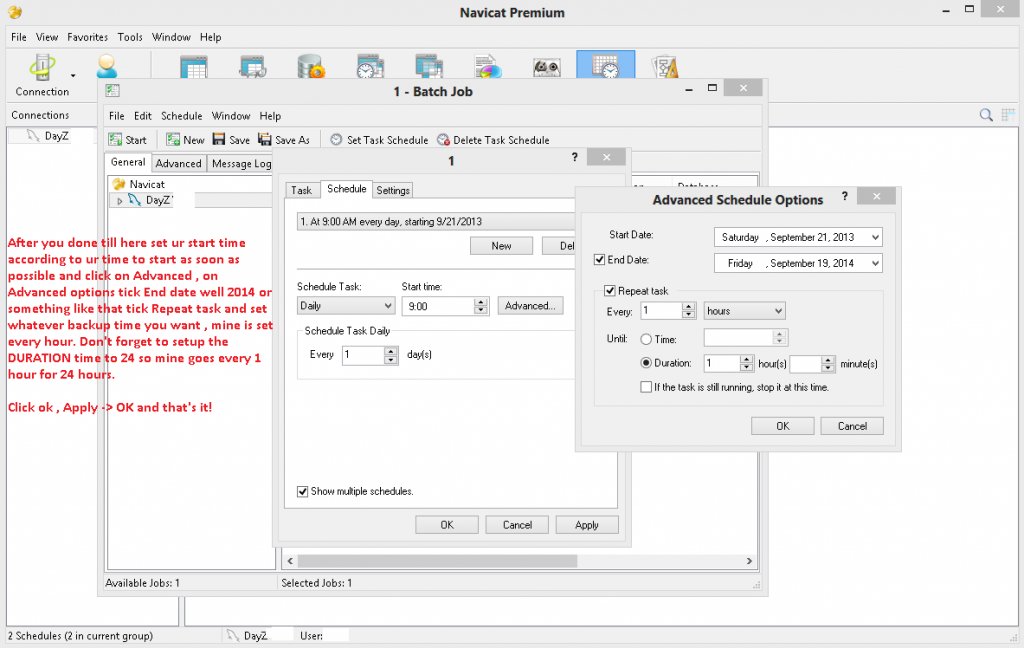Image resolution: width=1024 pixels, height=648 pixels.
Task: Click Apply in the schedule dialog
Action: (586, 525)
